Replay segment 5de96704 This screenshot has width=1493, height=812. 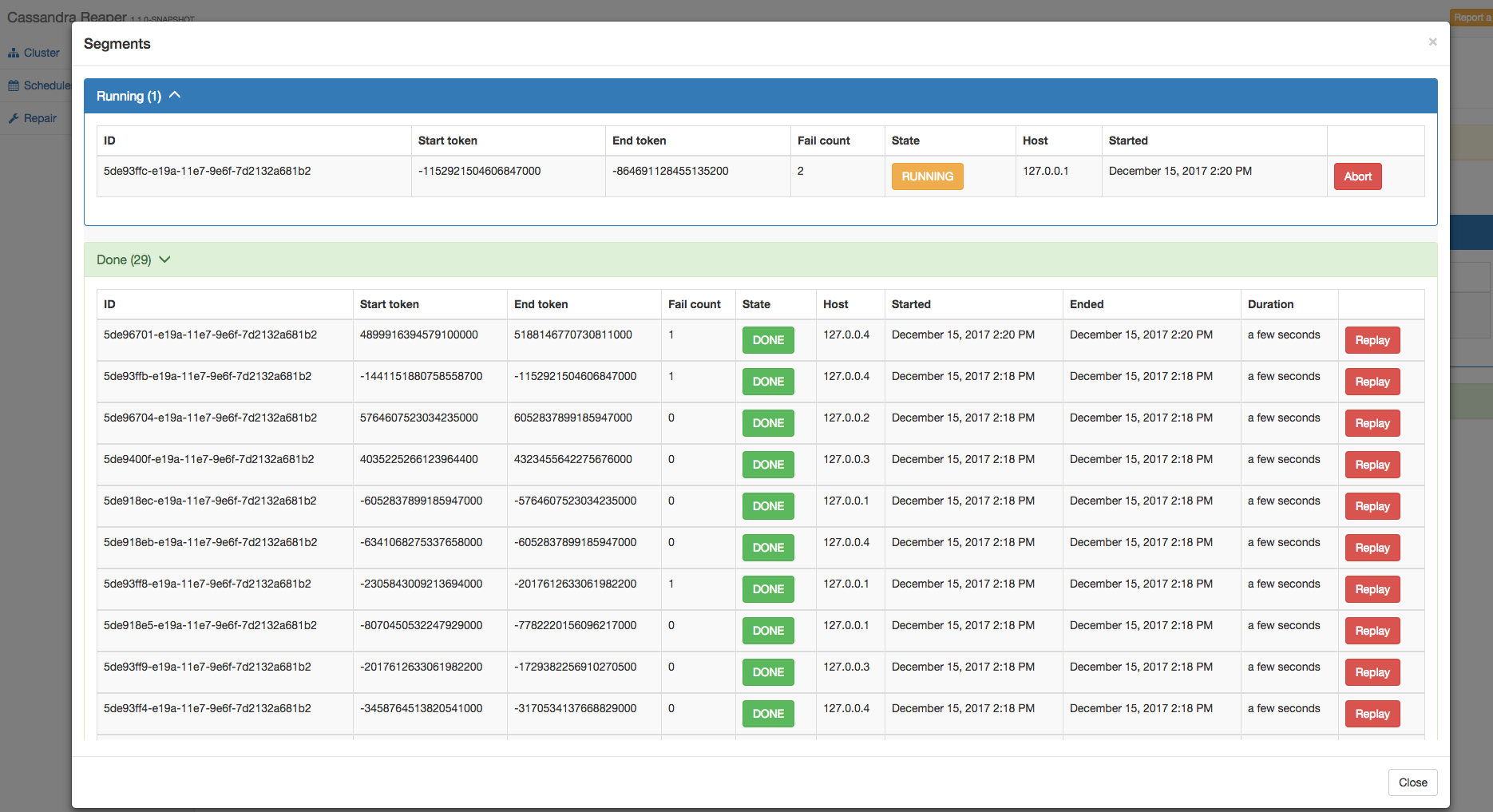click(x=1372, y=423)
